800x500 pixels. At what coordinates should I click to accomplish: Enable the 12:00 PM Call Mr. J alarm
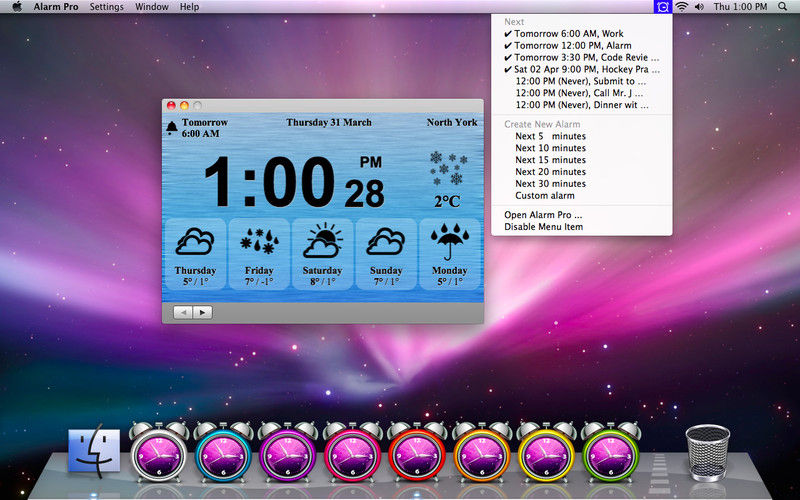[x=582, y=93]
